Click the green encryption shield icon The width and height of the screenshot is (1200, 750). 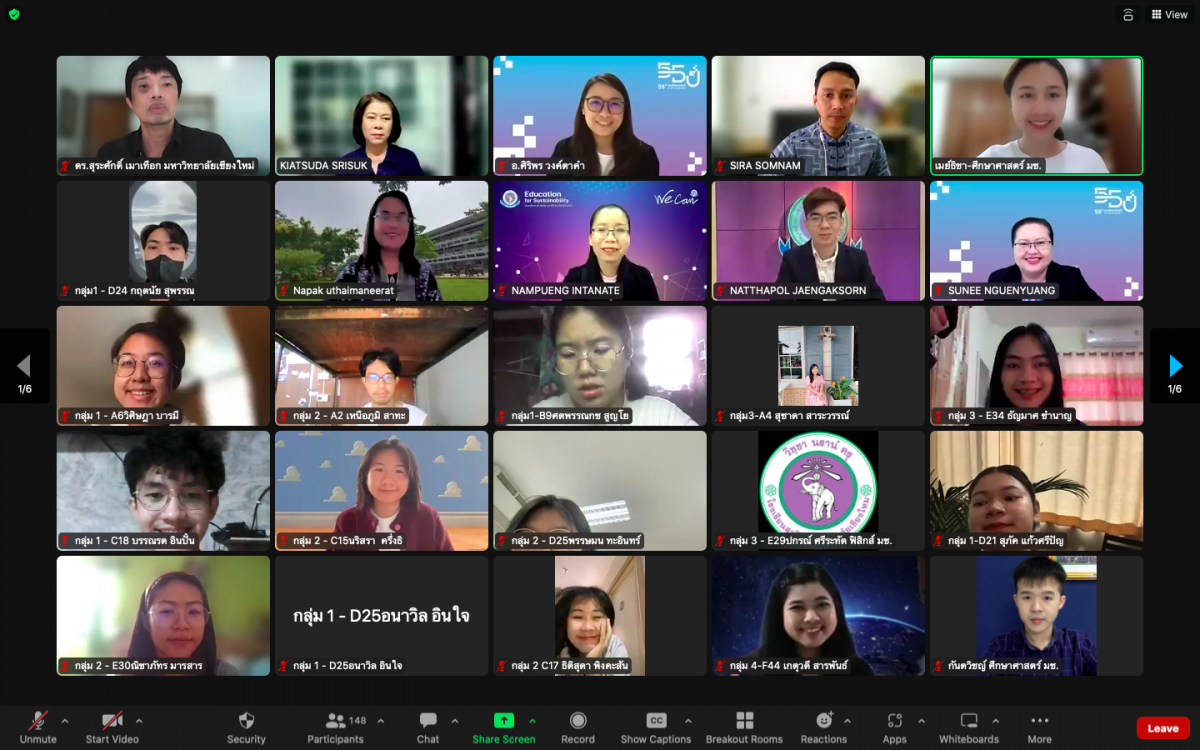pos(14,14)
